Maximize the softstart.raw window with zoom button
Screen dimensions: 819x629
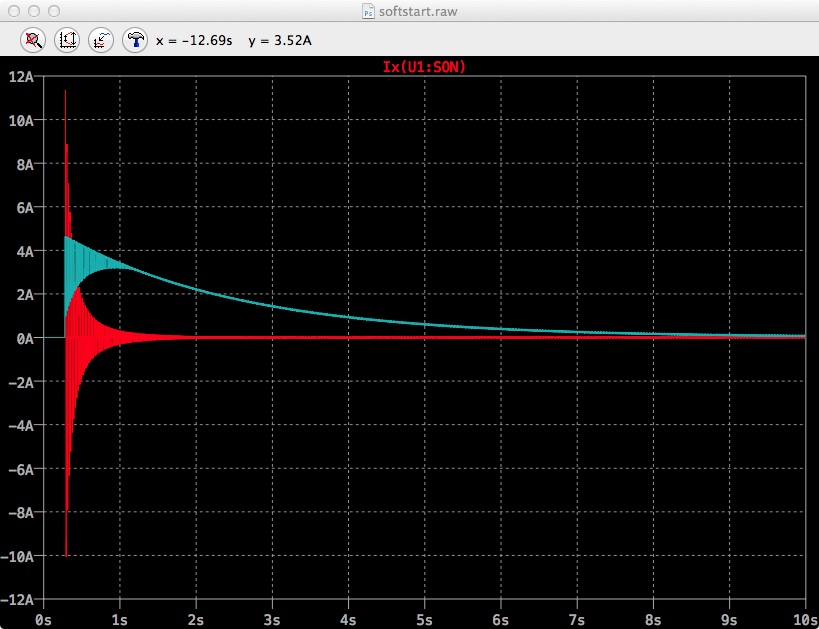(54, 11)
